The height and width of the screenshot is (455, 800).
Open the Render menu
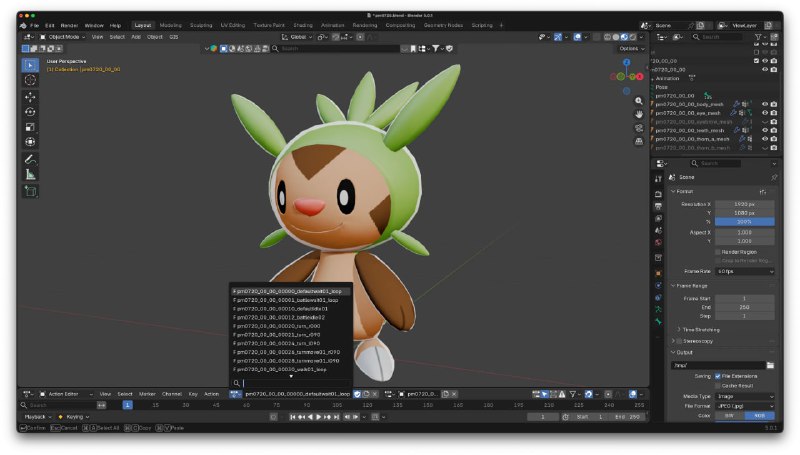(x=69, y=25)
